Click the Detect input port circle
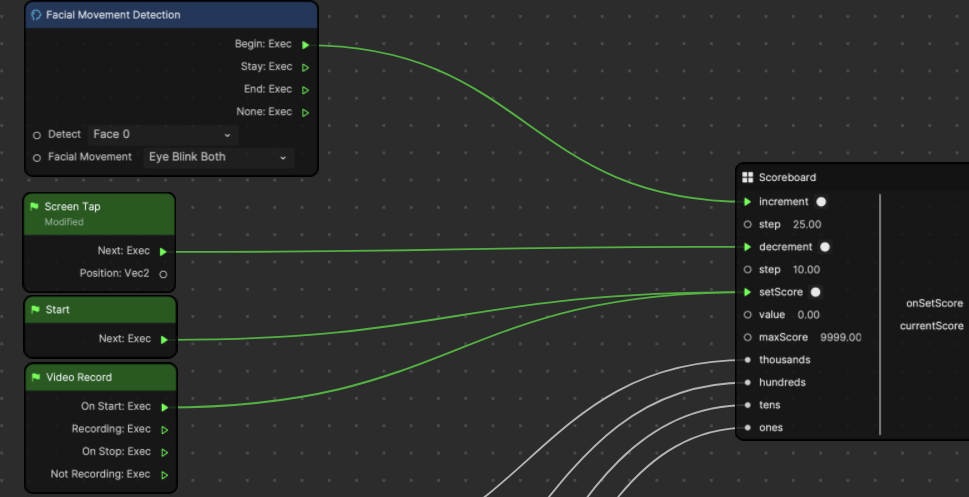 click(36, 135)
